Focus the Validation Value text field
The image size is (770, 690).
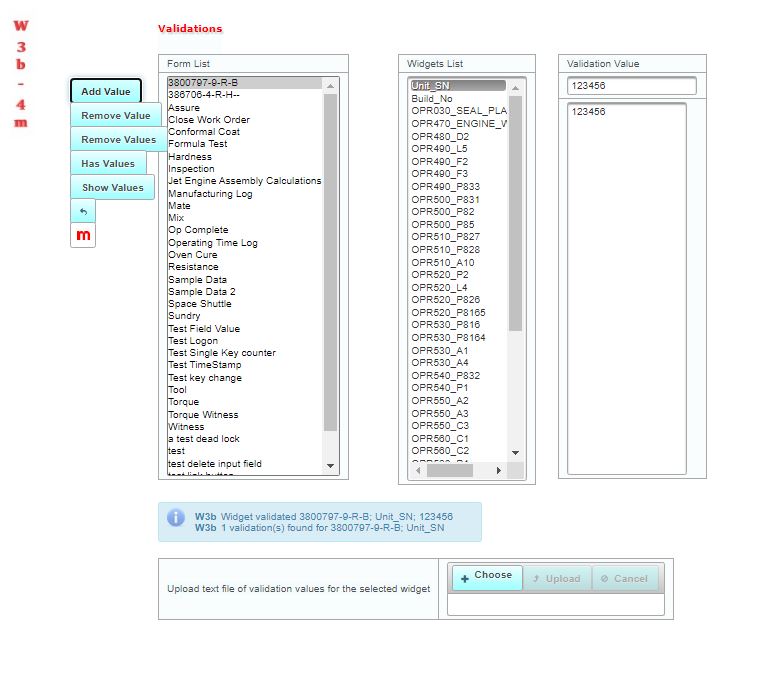click(x=632, y=86)
